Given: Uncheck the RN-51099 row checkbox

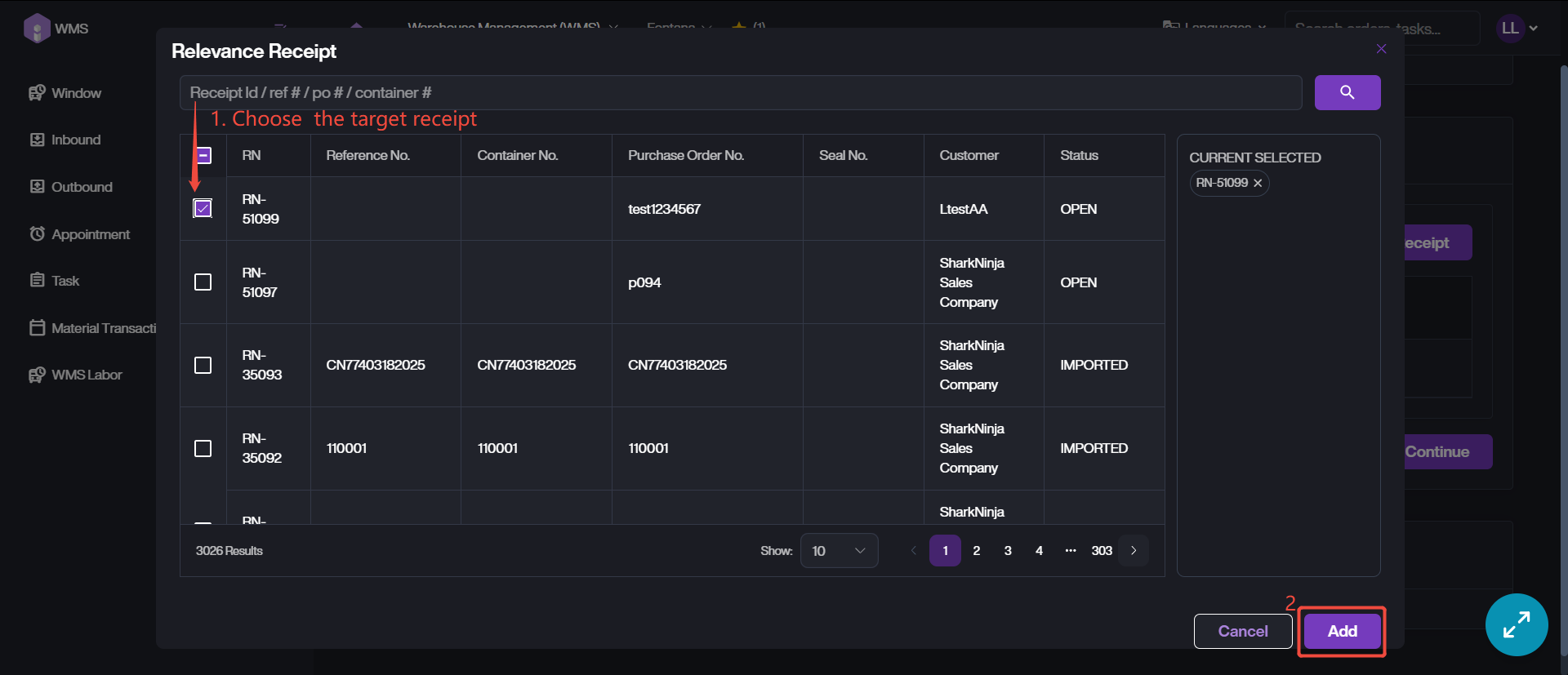Looking at the screenshot, I should [x=203, y=209].
